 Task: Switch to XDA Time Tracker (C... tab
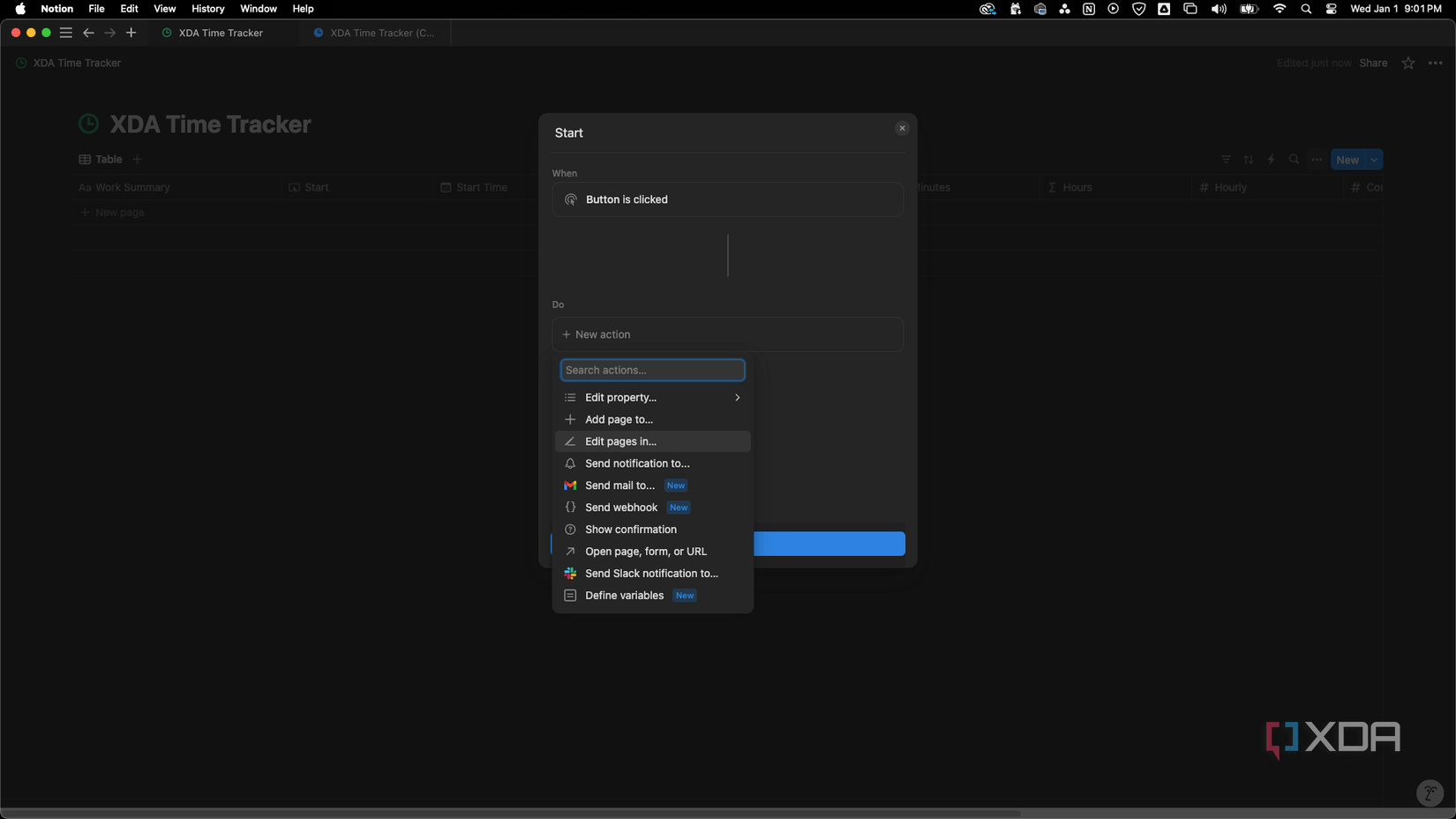(374, 33)
